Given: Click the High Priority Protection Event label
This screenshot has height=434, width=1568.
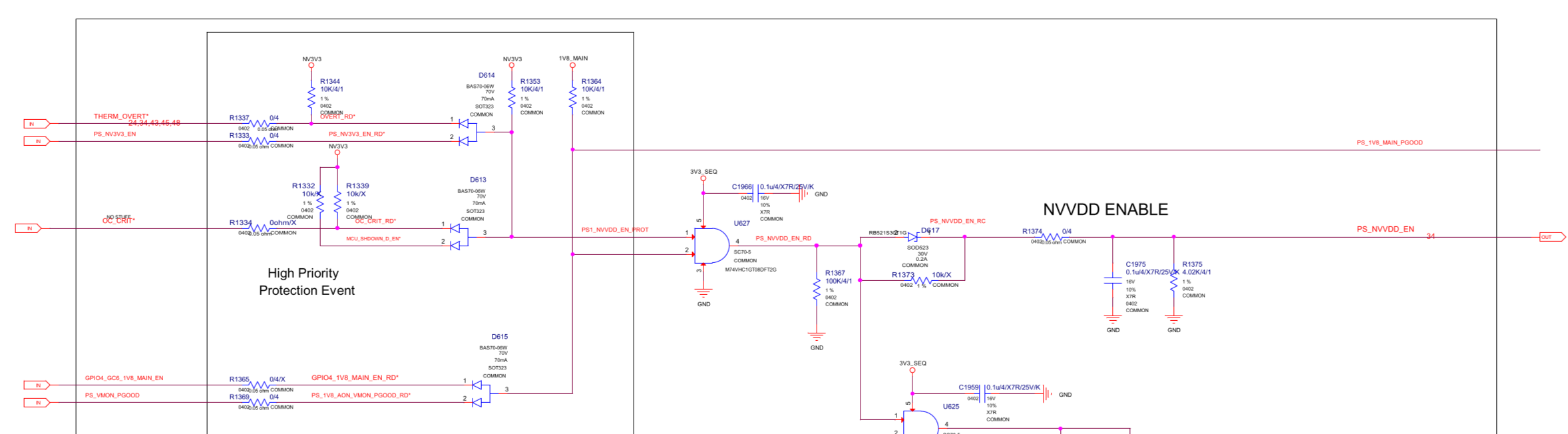Looking at the screenshot, I should click(x=306, y=282).
